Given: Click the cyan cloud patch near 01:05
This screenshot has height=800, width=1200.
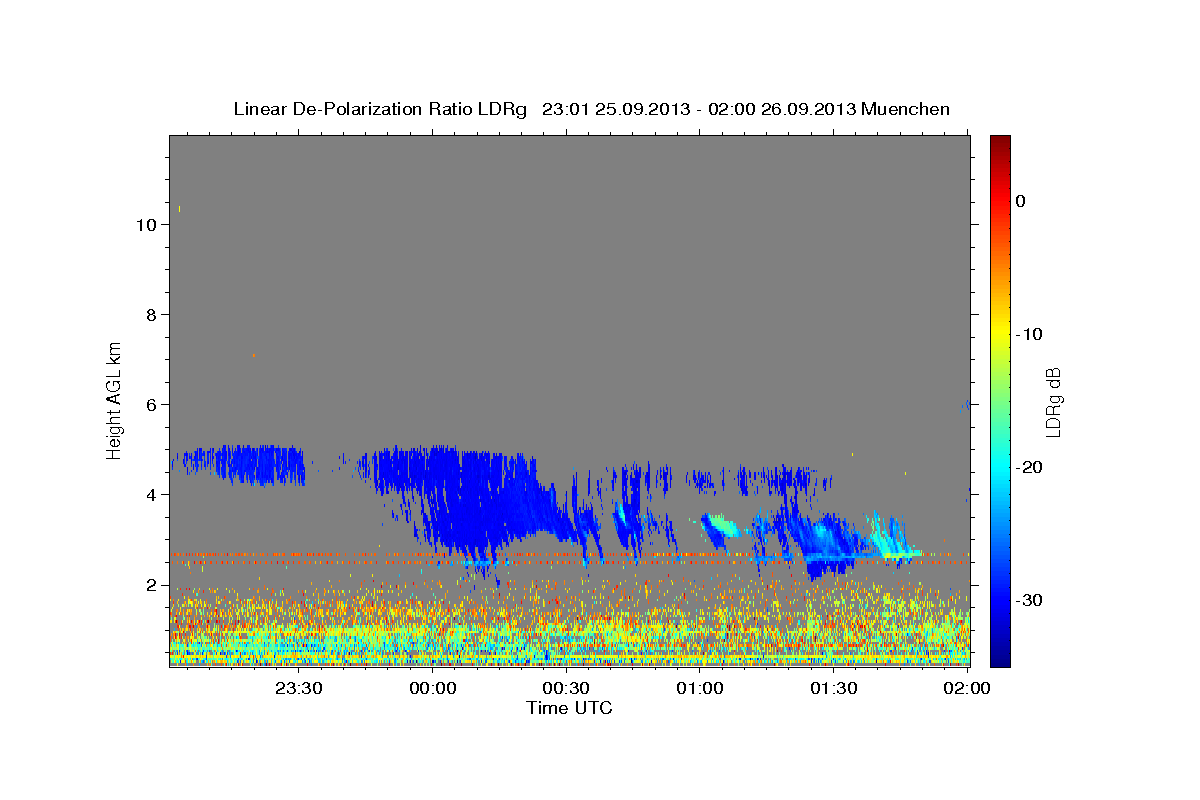Looking at the screenshot, I should pos(718,525).
